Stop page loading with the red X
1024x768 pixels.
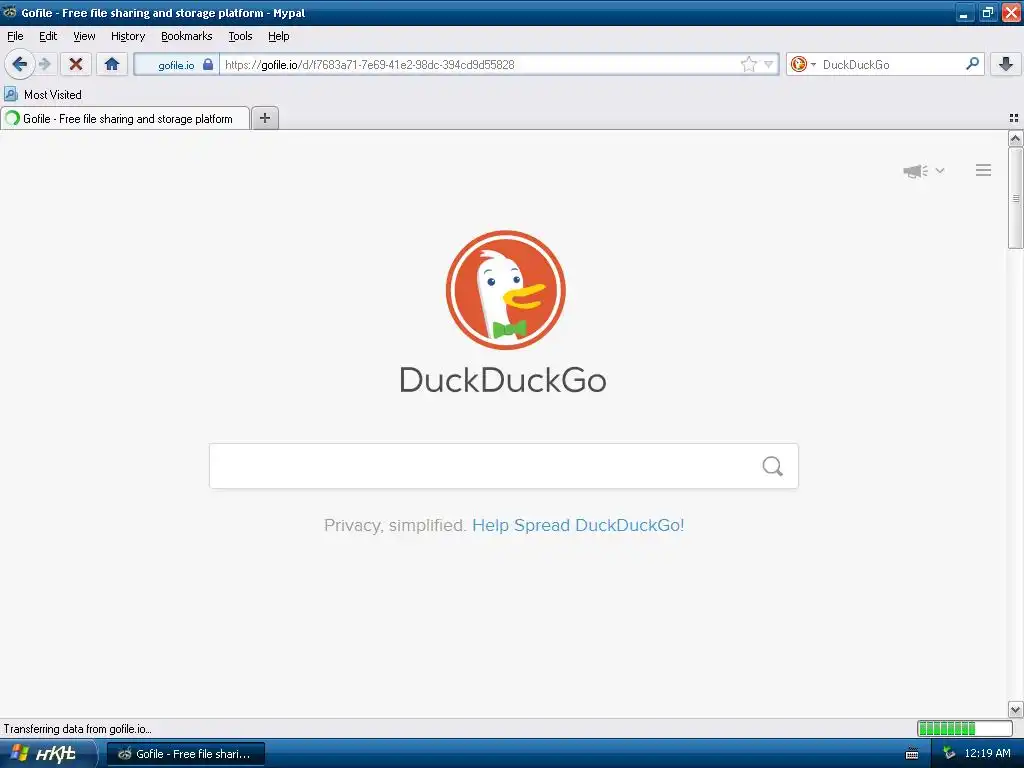[x=76, y=64]
